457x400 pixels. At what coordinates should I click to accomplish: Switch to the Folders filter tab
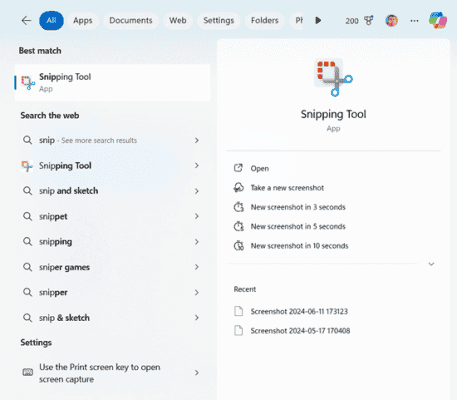pos(265,21)
